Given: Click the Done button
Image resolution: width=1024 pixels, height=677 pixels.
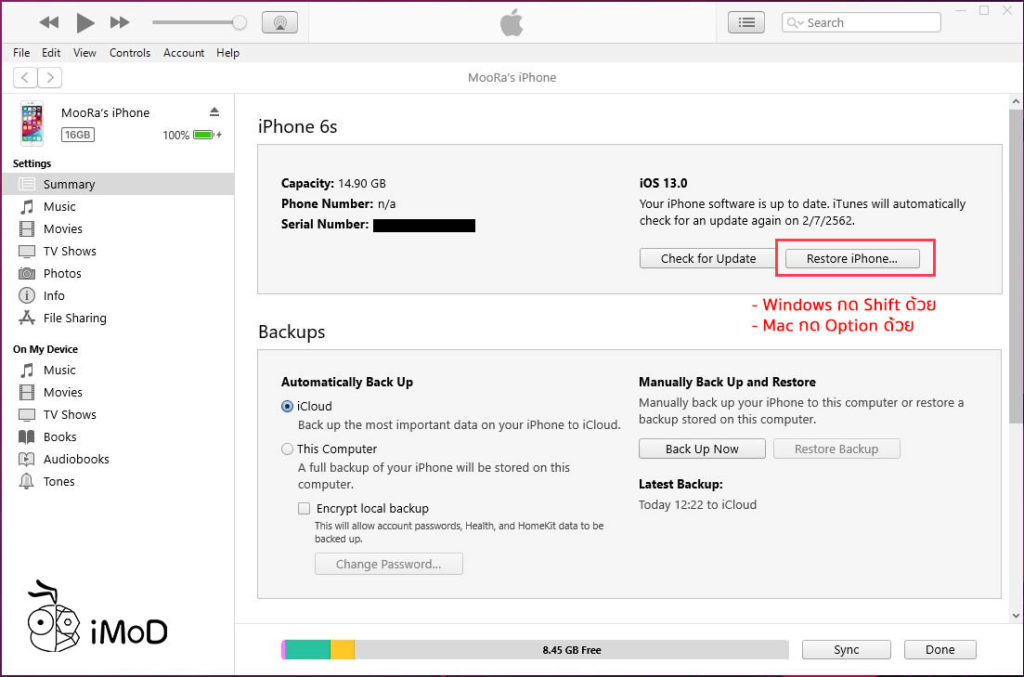Looking at the screenshot, I should [940, 650].
